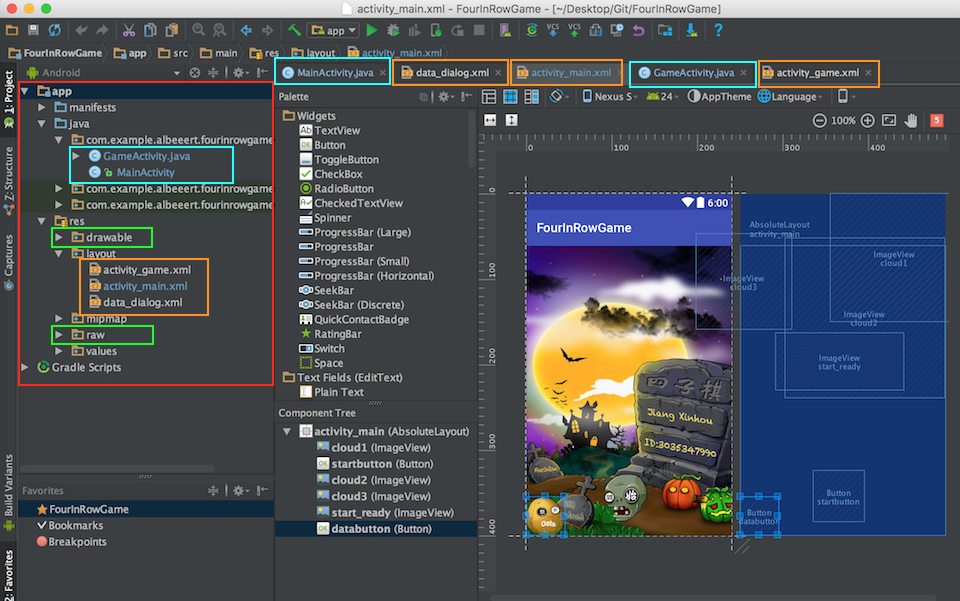Open the Nexus S device dropdown
960x601 pixels.
pyautogui.click(x=610, y=97)
